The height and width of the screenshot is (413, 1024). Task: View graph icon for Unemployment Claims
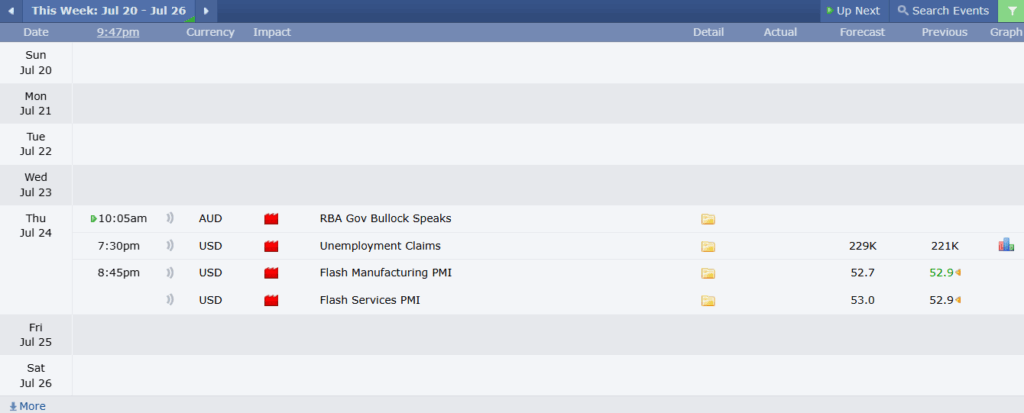click(1006, 245)
